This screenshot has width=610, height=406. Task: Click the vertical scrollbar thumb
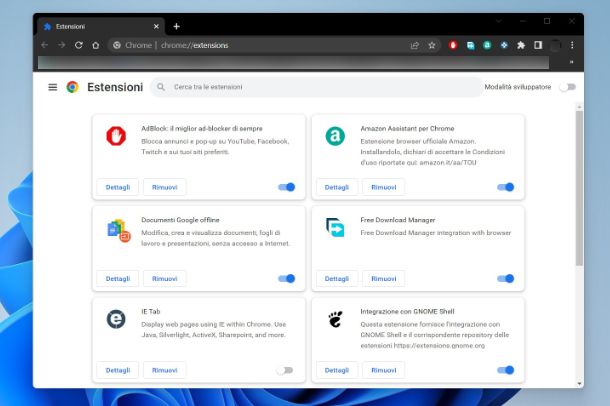(x=580, y=189)
